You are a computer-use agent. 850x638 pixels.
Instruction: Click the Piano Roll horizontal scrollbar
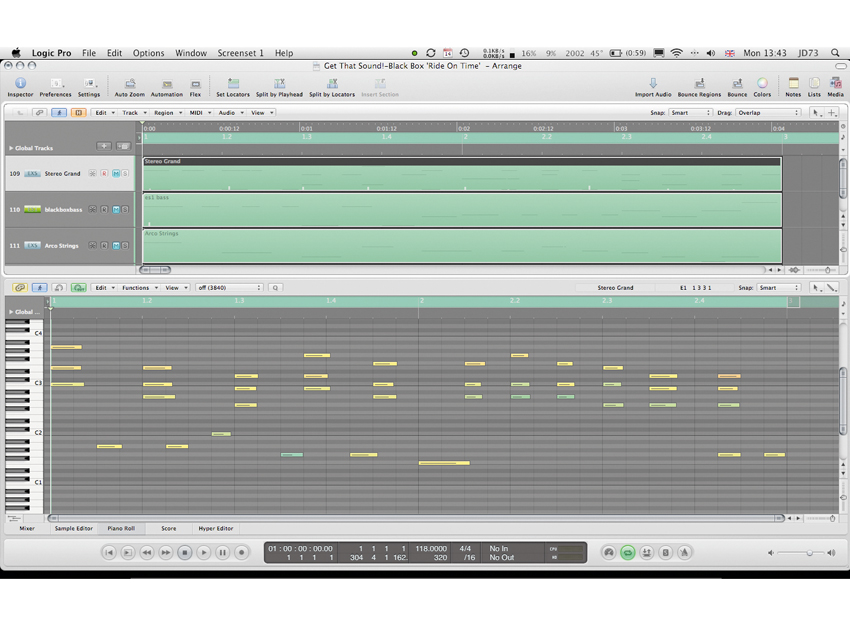coord(416,518)
